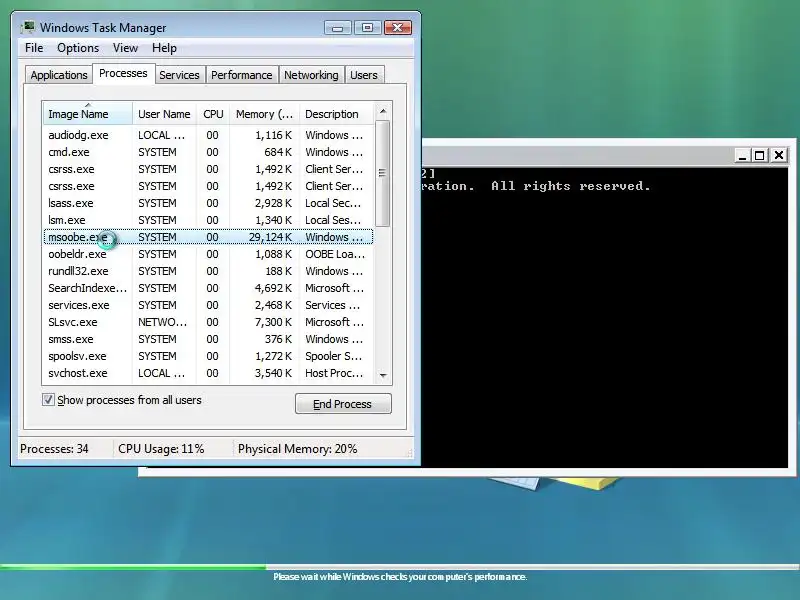Minimize the command prompt window
The height and width of the screenshot is (600, 800).
click(x=743, y=155)
